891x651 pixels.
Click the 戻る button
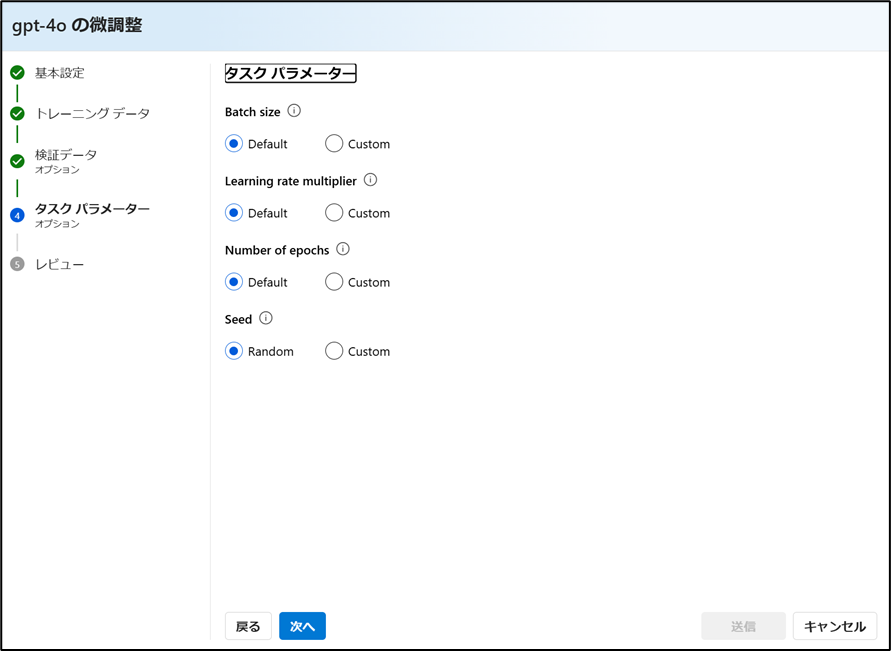point(248,626)
